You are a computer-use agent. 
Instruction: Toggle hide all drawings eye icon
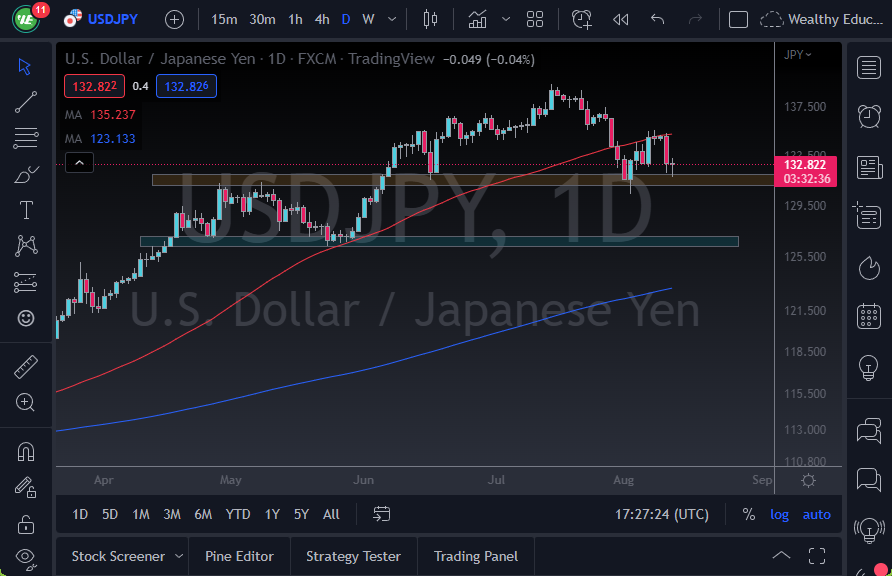[x=26, y=559]
